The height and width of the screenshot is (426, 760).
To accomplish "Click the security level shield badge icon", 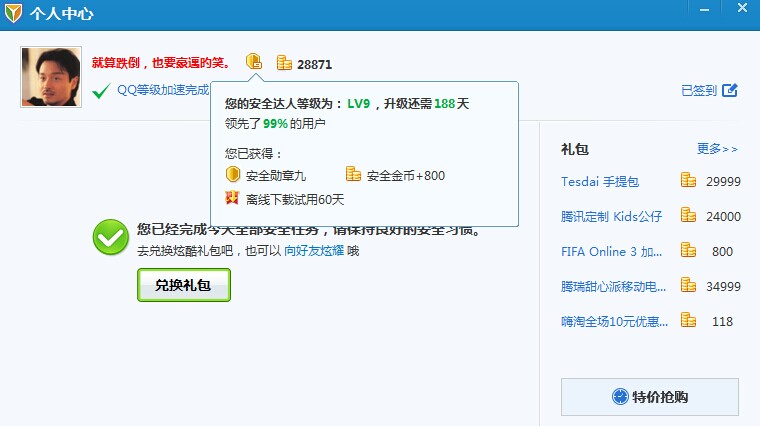I will 254,62.
